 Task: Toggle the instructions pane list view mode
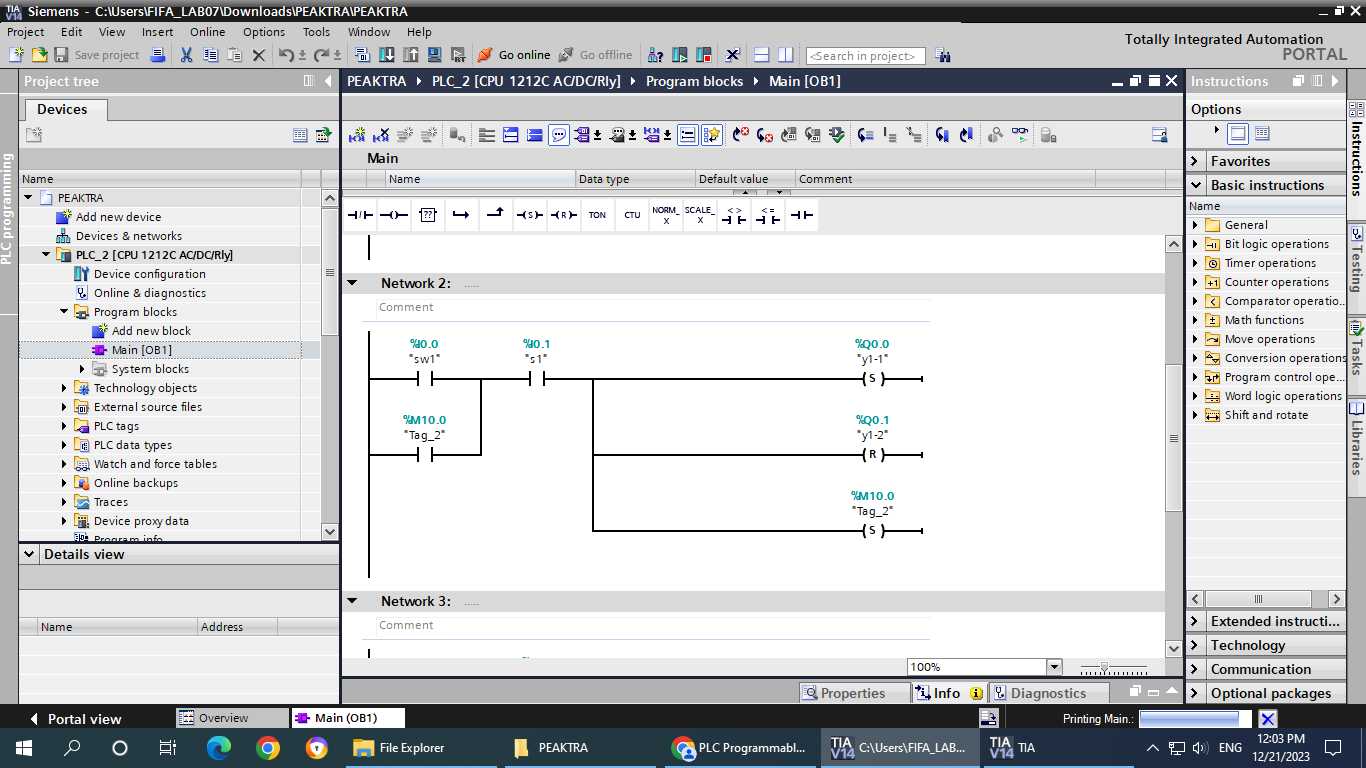click(x=1262, y=133)
